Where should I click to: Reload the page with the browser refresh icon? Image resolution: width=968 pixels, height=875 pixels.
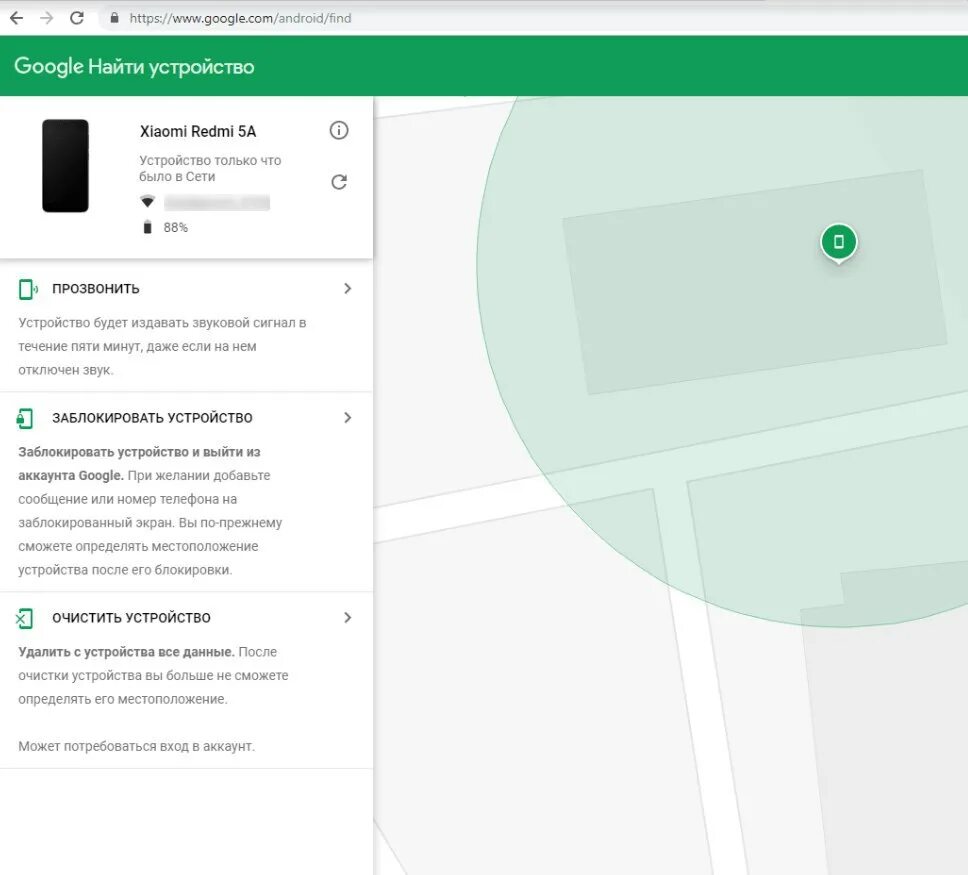point(77,18)
